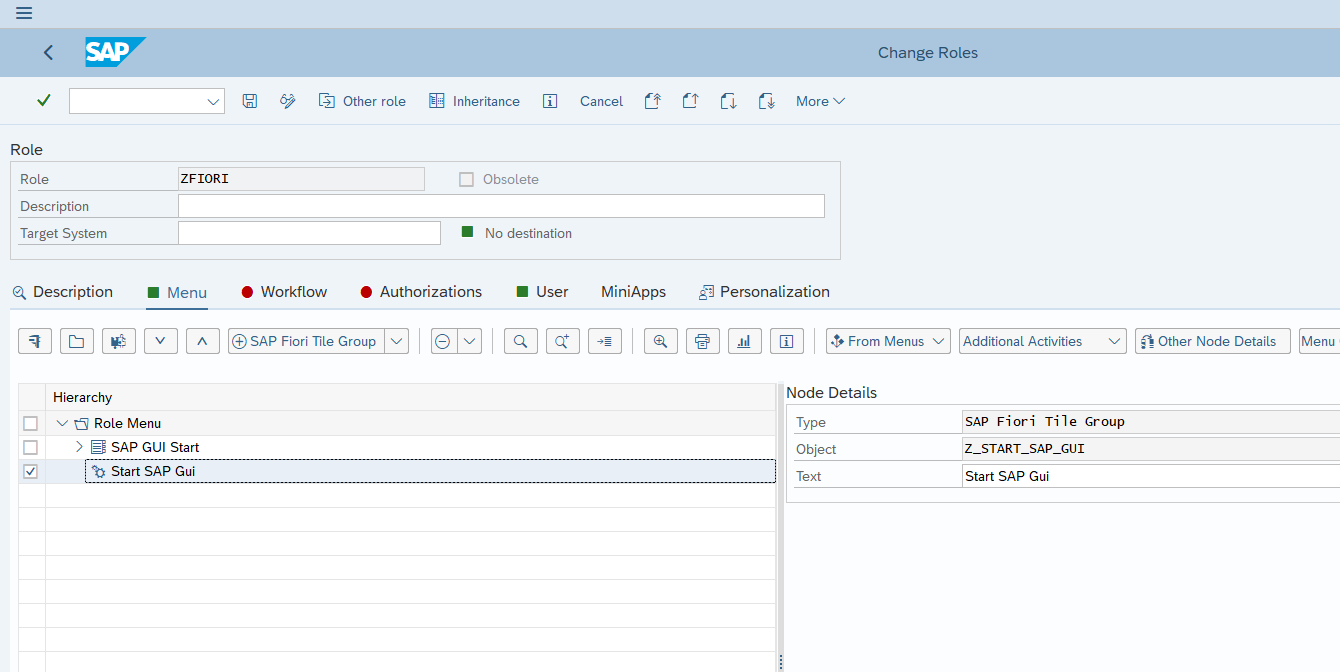Select the Role Menu root node

(x=127, y=423)
